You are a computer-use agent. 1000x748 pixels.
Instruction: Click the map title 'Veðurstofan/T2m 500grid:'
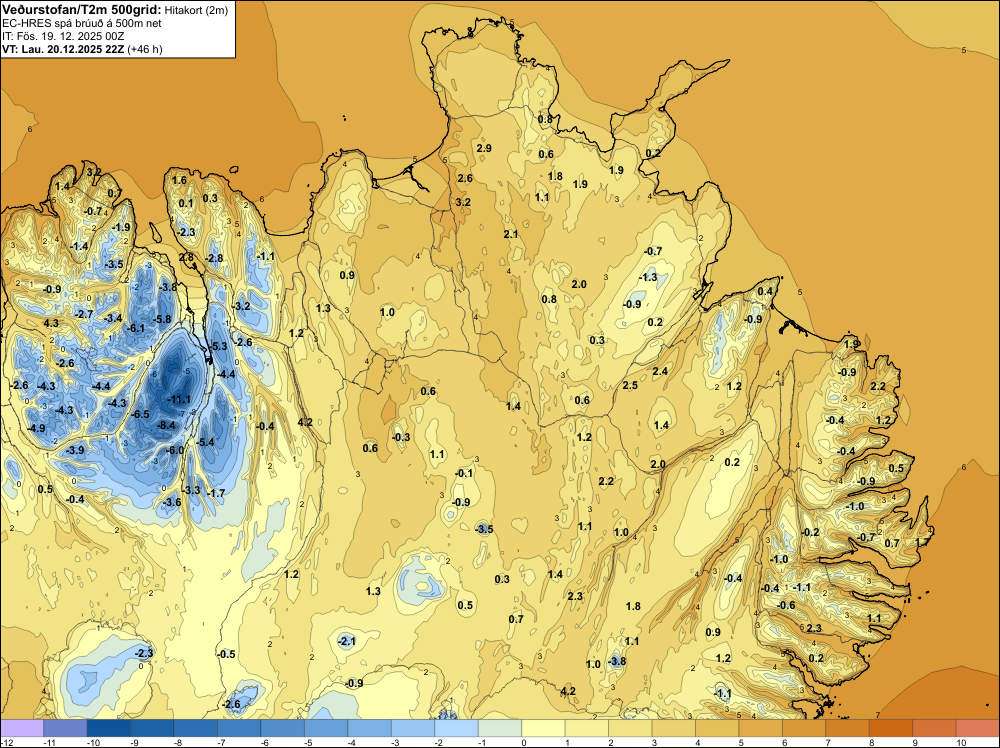(82, 10)
